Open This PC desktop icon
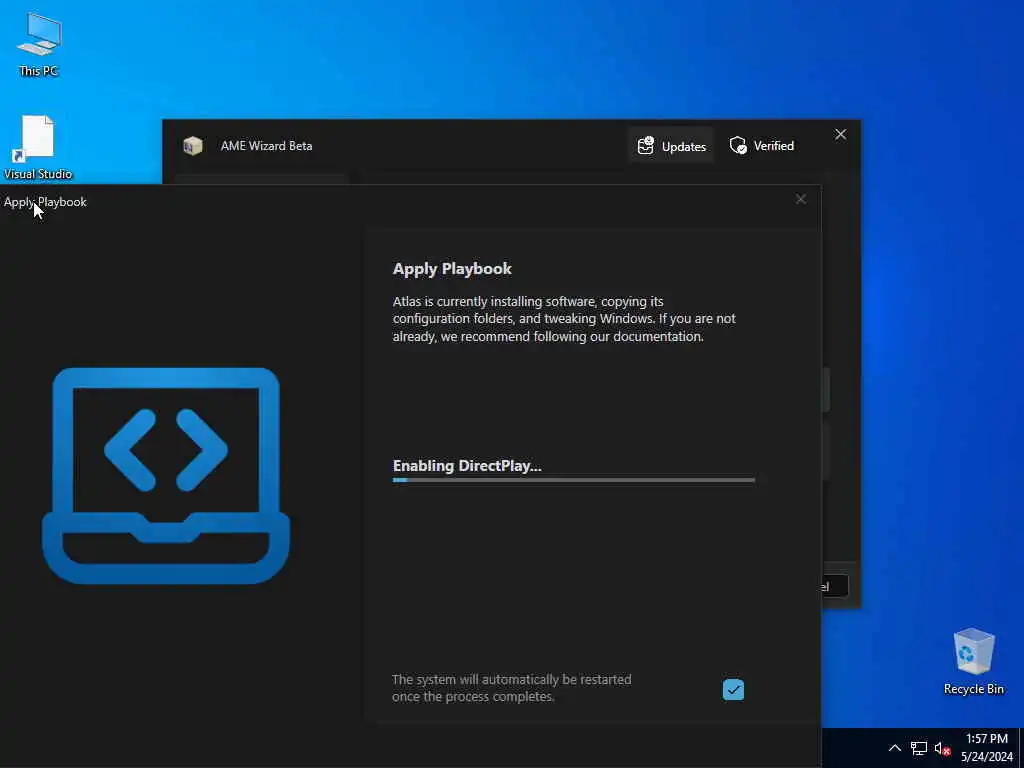 tap(39, 44)
